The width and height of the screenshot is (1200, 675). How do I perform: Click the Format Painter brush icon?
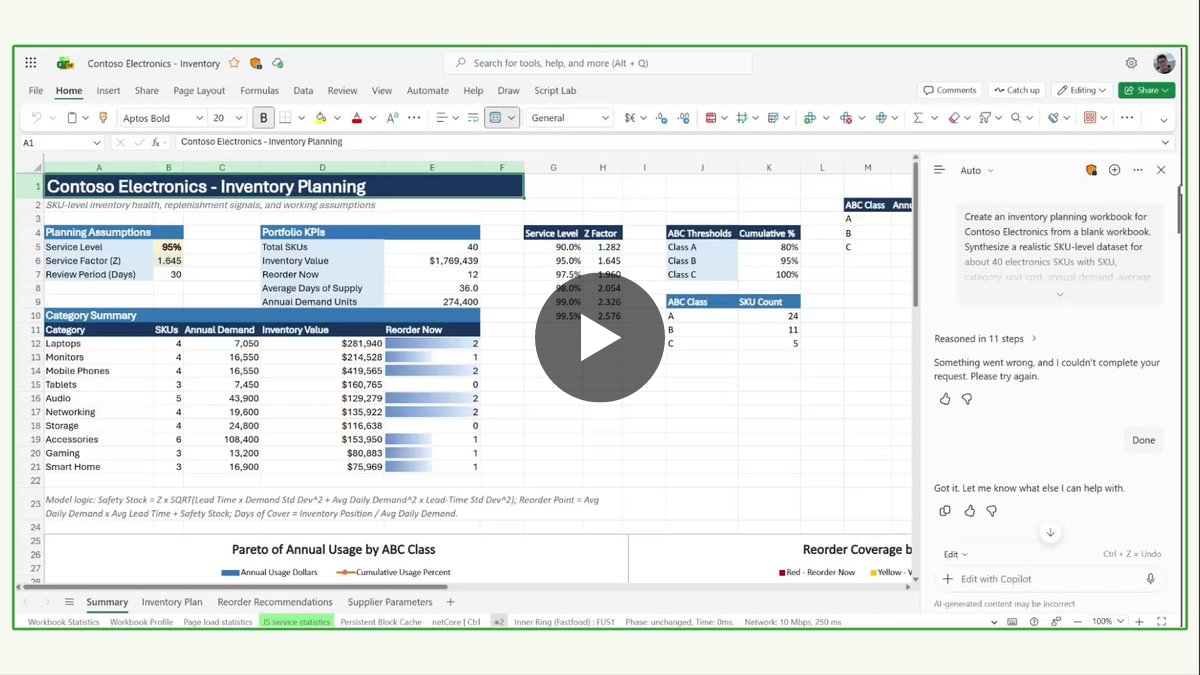[x=102, y=118]
